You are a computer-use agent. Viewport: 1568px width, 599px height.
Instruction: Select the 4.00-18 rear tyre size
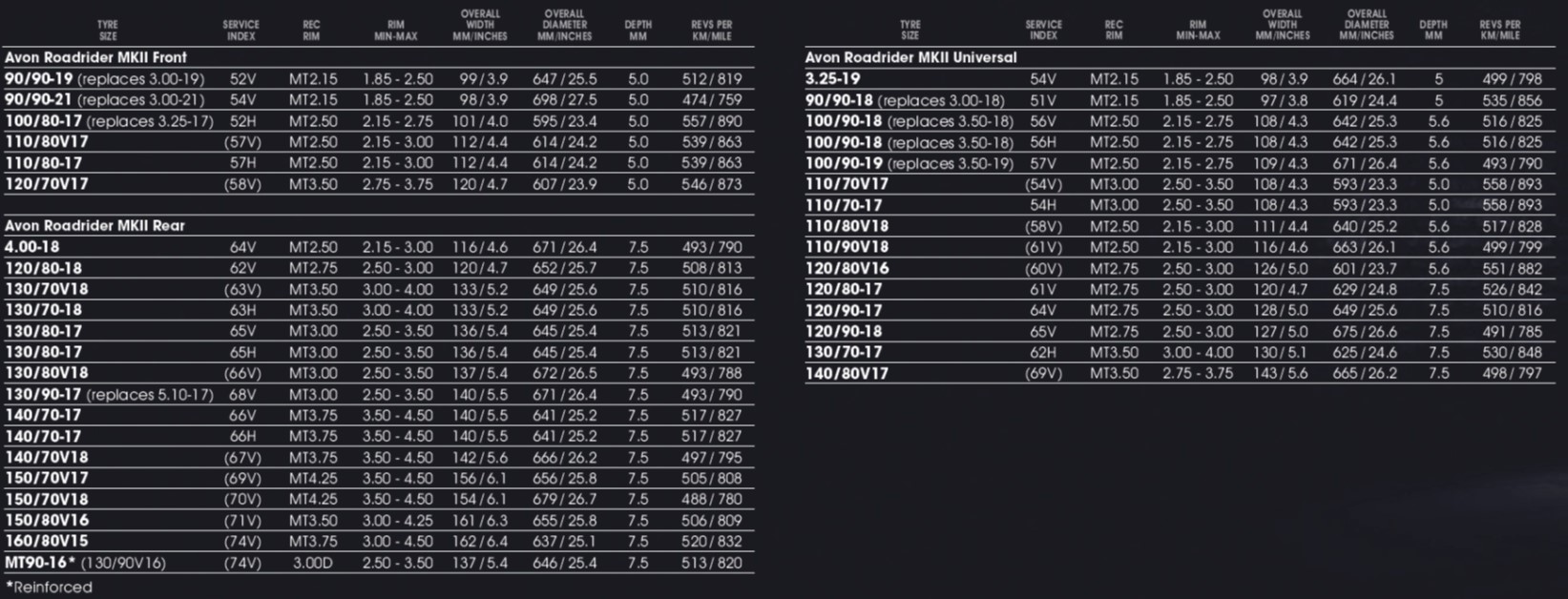pos(31,247)
